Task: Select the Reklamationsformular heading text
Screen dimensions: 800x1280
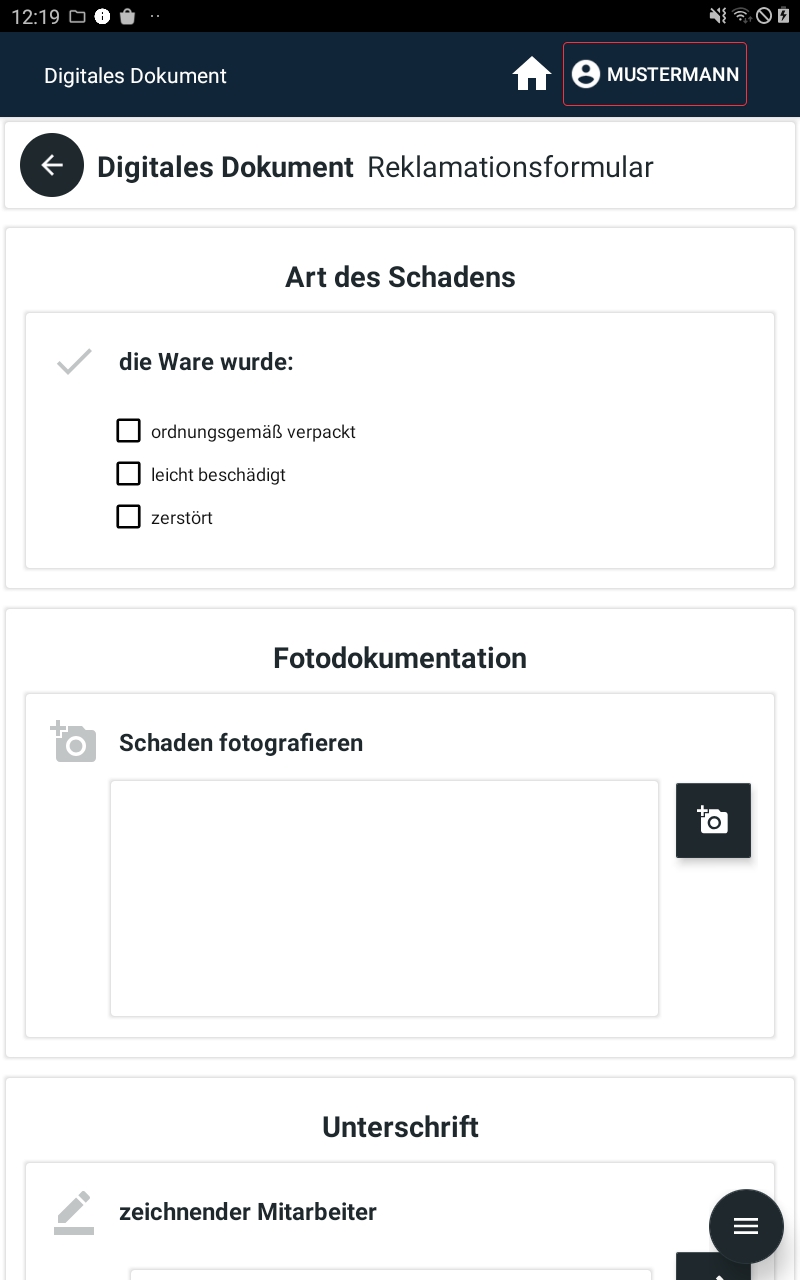Action: pos(510,167)
